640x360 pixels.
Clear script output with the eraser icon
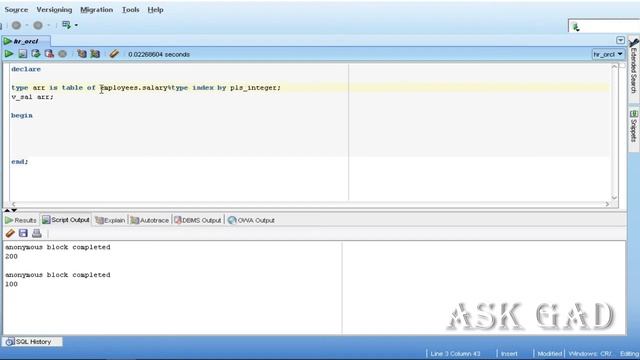click(x=10, y=233)
